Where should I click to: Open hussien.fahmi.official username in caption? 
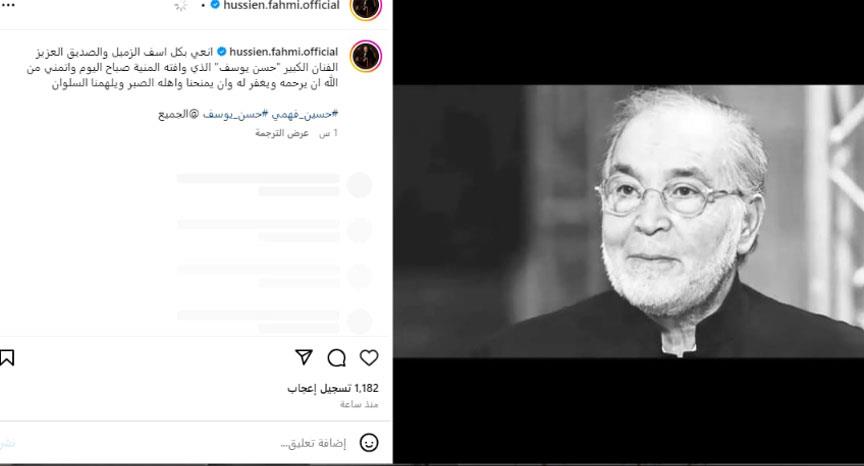click(x=283, y=52)
